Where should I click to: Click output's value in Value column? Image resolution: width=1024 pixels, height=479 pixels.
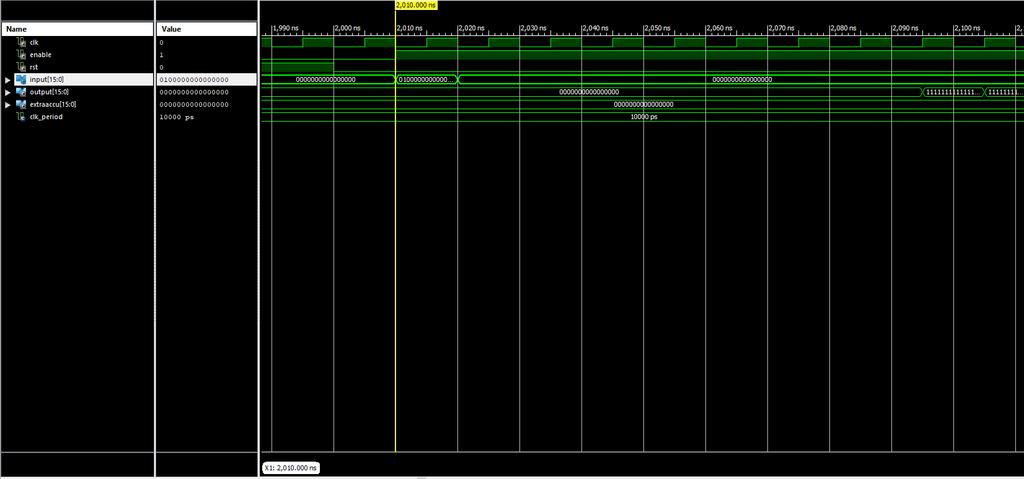point(194,92)
